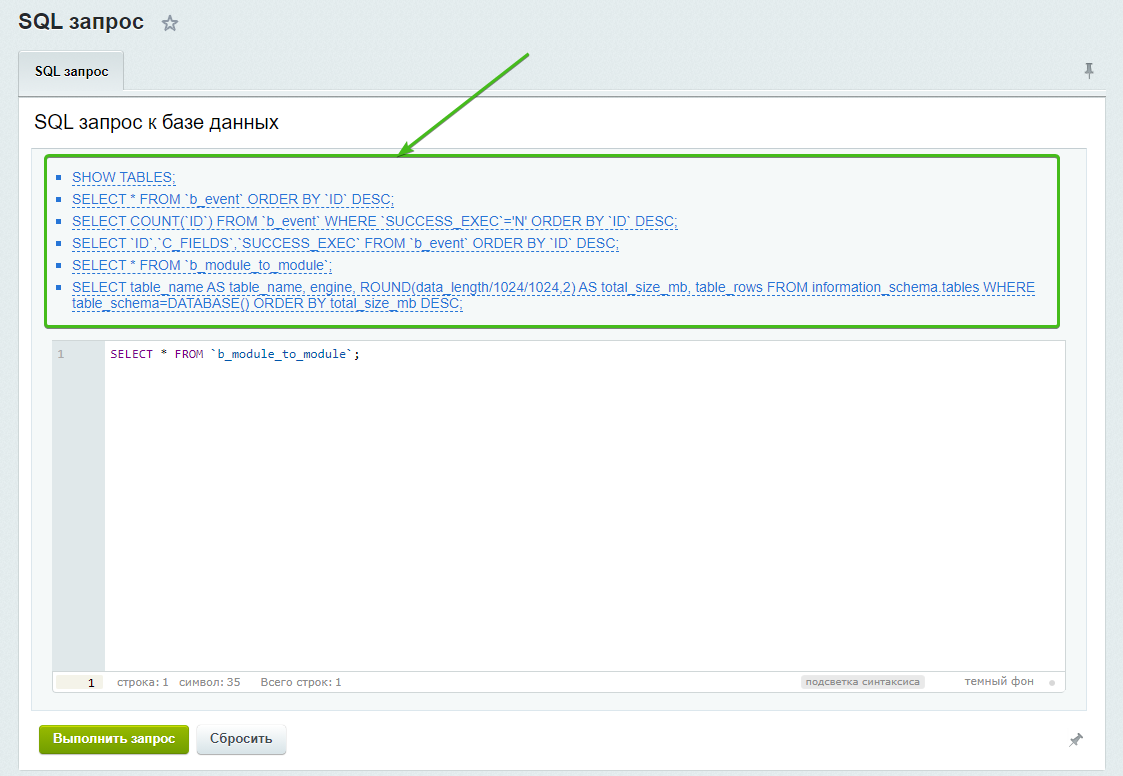Load the ID, C_FIELDS, SUCCESS_EXEC query

pyautogui.click(x=345, y=244)
